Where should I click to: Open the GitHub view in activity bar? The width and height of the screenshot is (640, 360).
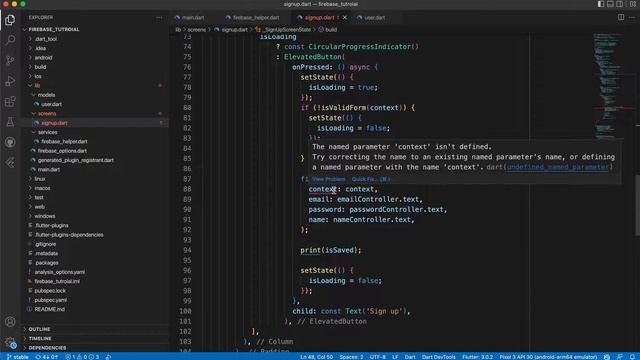pos(10,142)
